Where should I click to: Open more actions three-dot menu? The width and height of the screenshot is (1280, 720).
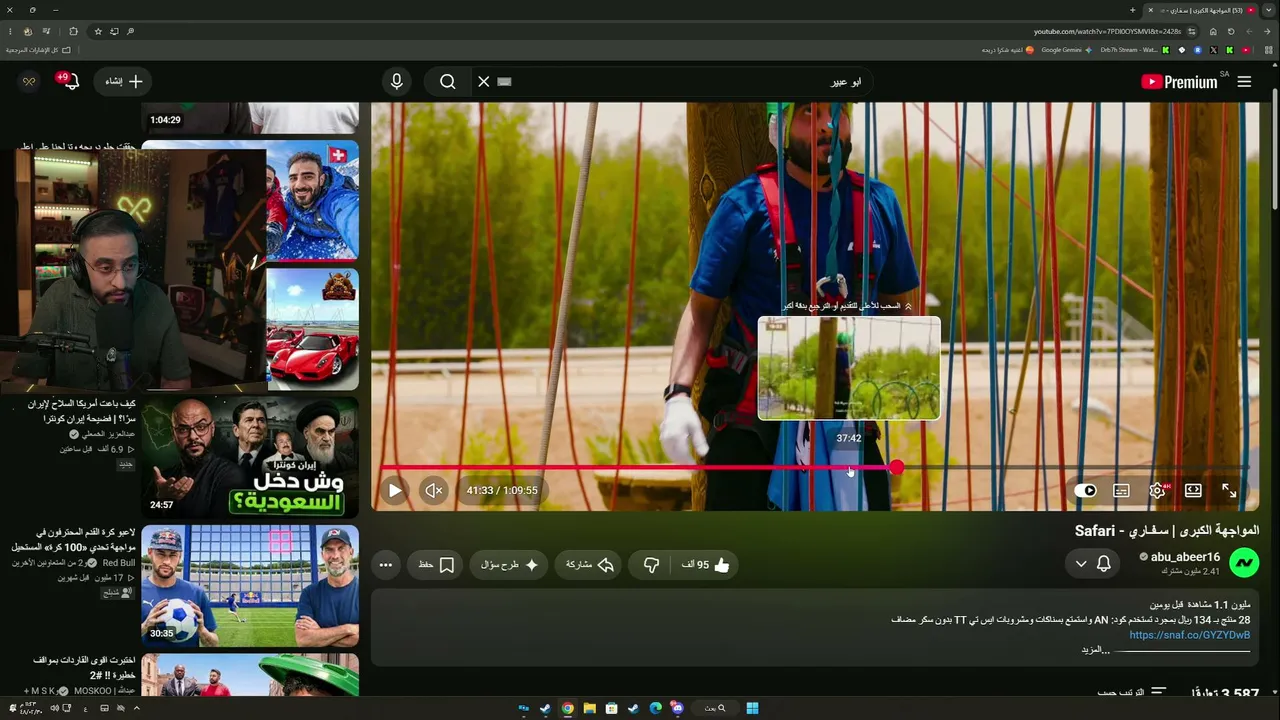click(386, 565)
